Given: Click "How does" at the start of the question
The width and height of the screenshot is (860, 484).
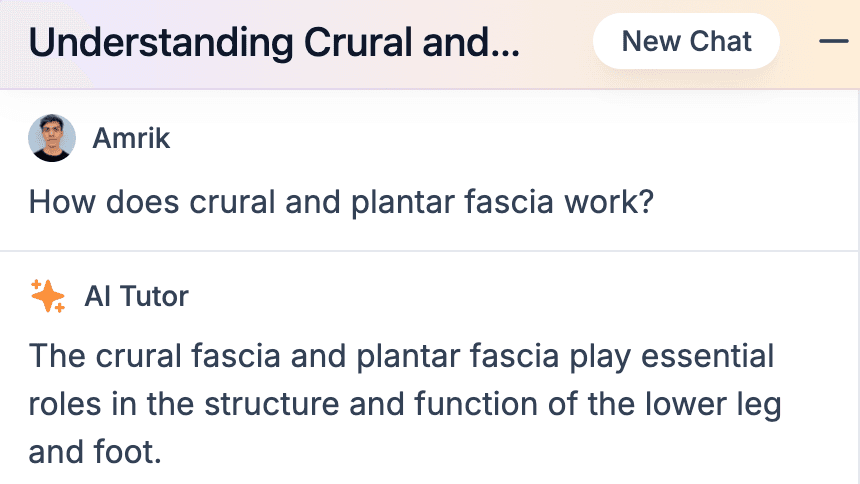Looking at the screenshot, I should (104, 202).
